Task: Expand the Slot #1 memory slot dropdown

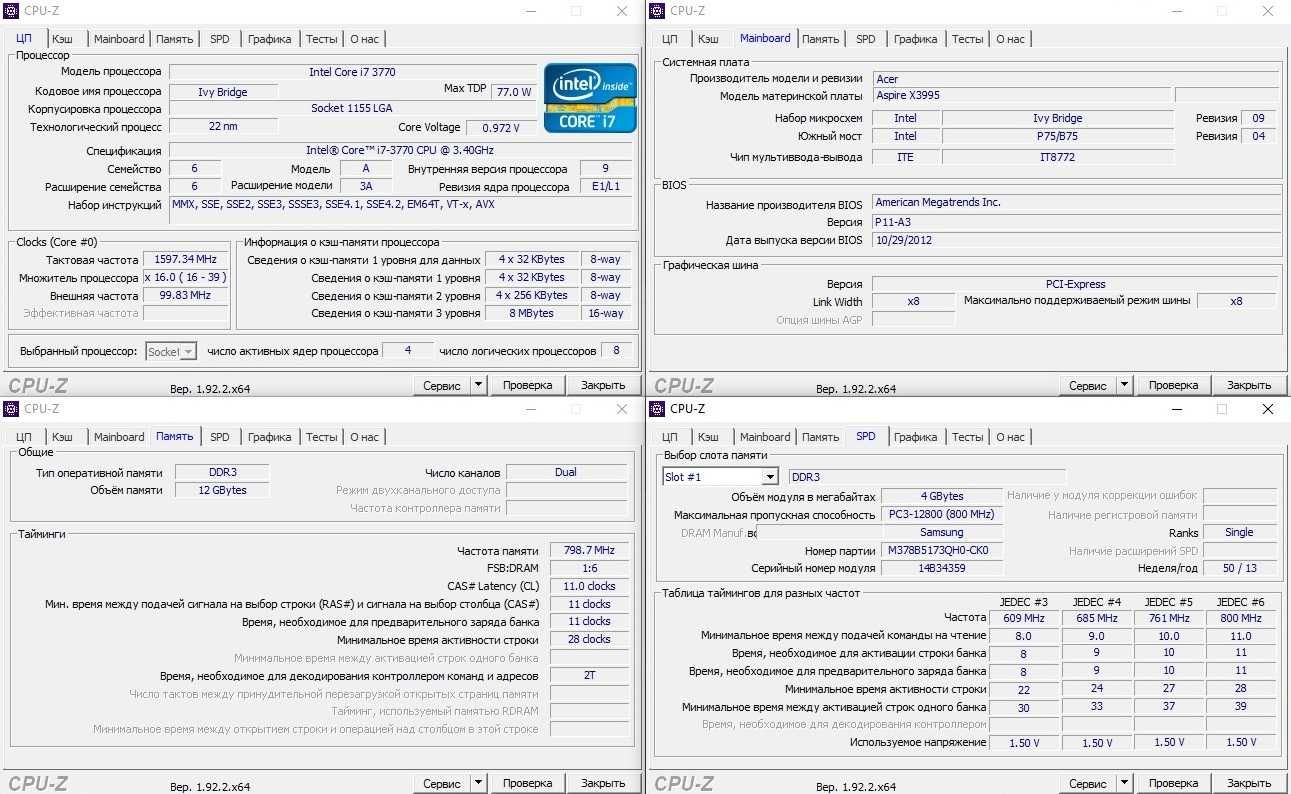Action: [769, 477]
